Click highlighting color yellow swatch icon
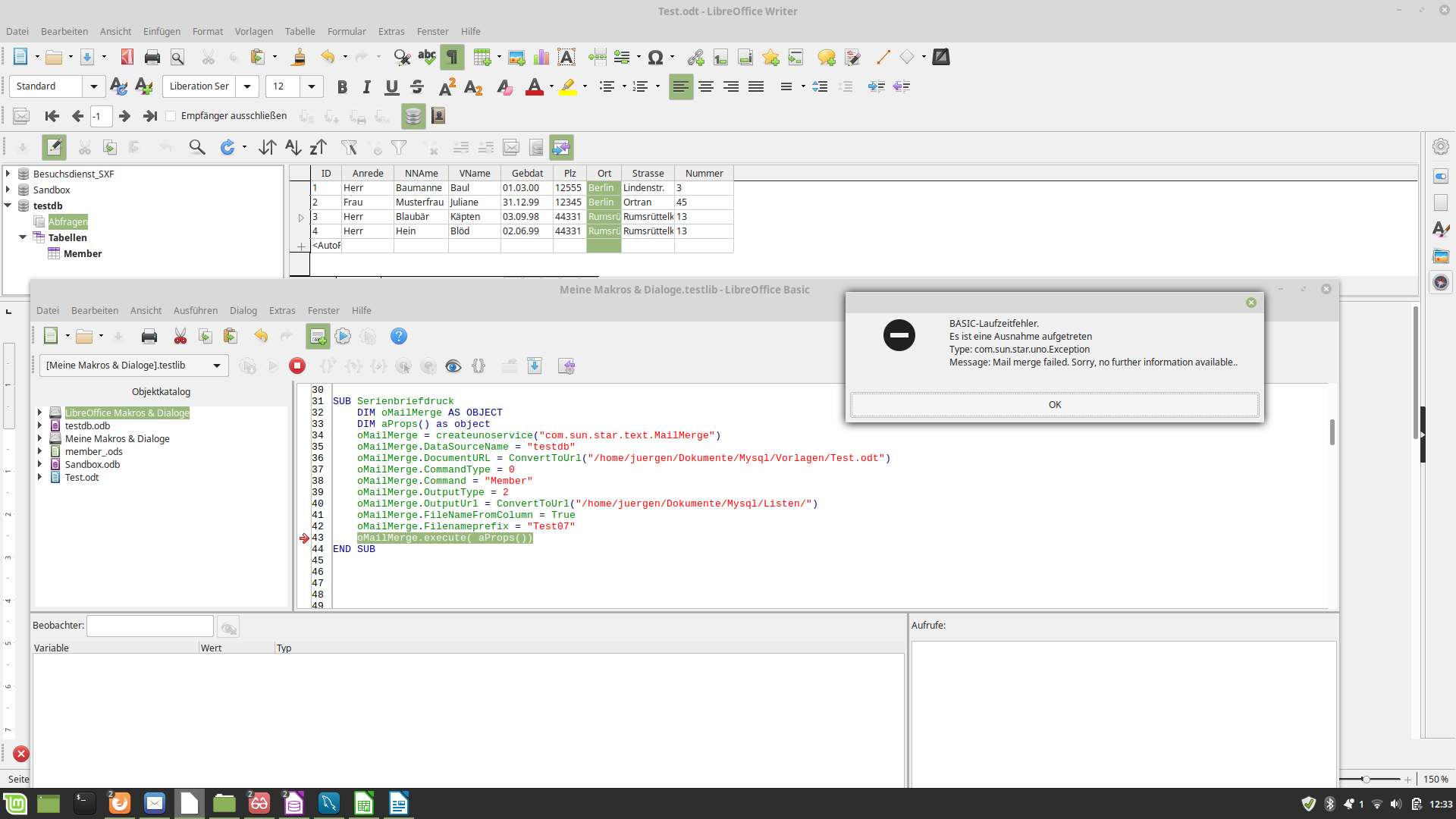1456x819 pixels. 568,86
